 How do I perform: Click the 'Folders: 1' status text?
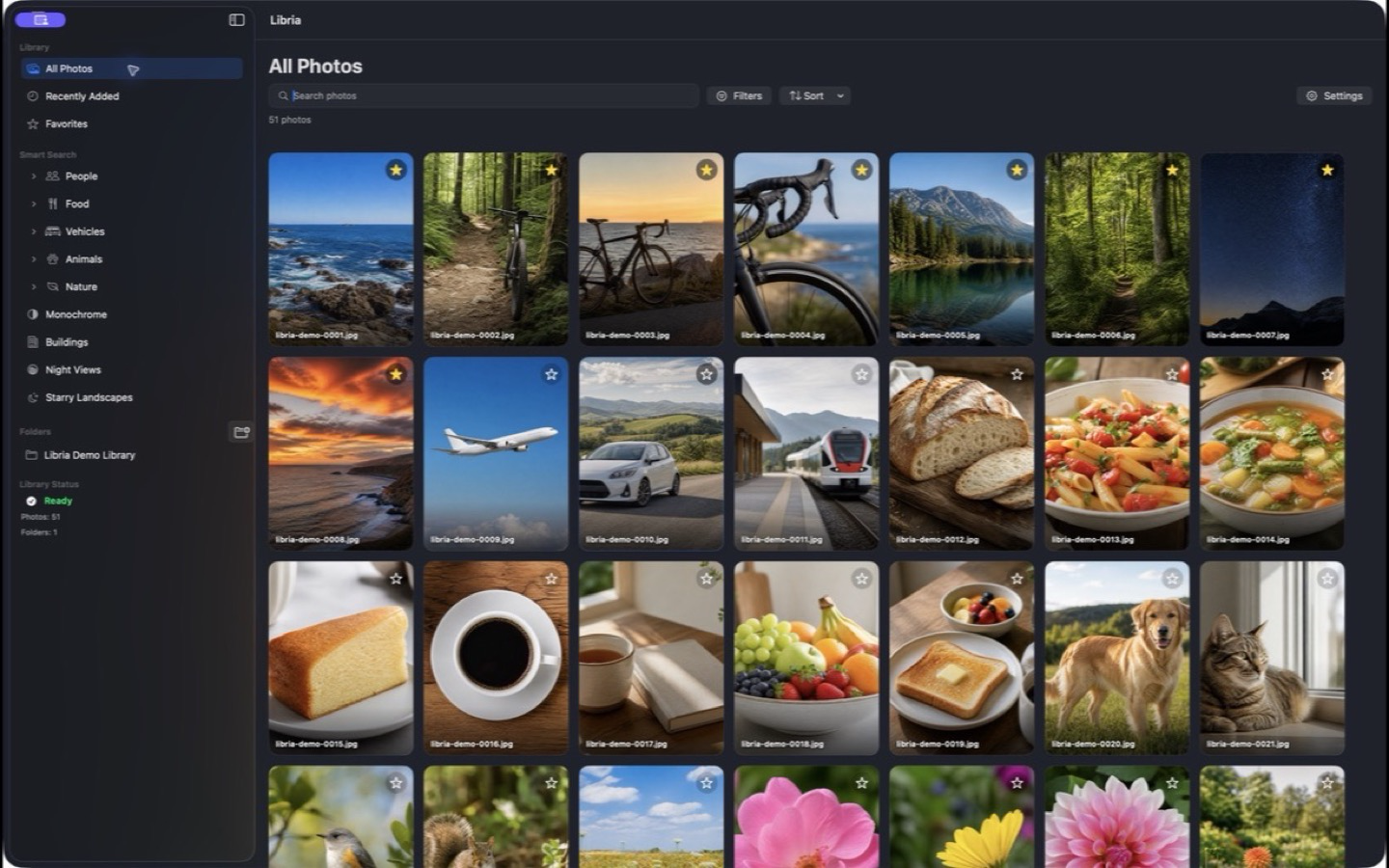[40, 532]
